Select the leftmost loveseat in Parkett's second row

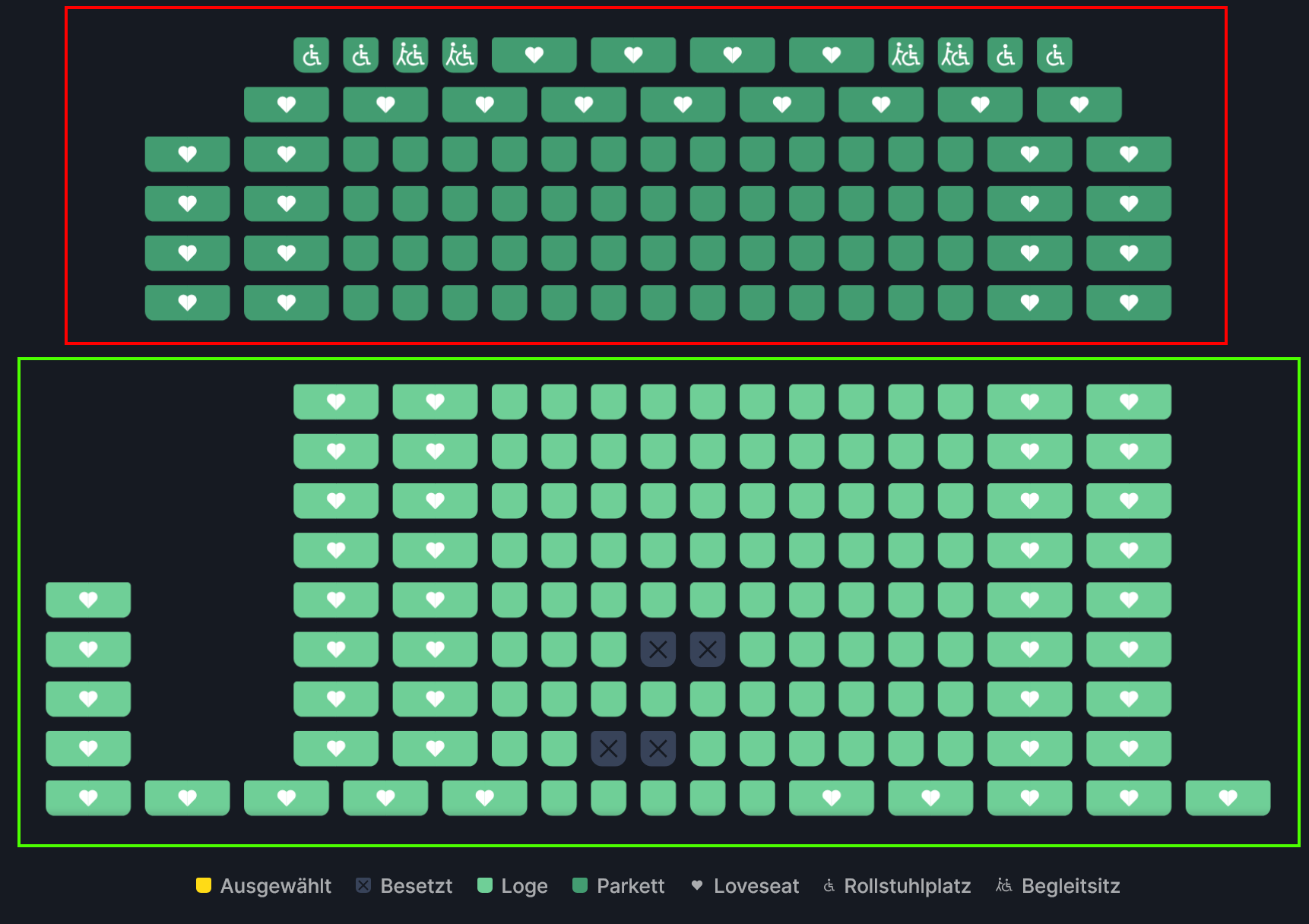(x=287, y=105)
